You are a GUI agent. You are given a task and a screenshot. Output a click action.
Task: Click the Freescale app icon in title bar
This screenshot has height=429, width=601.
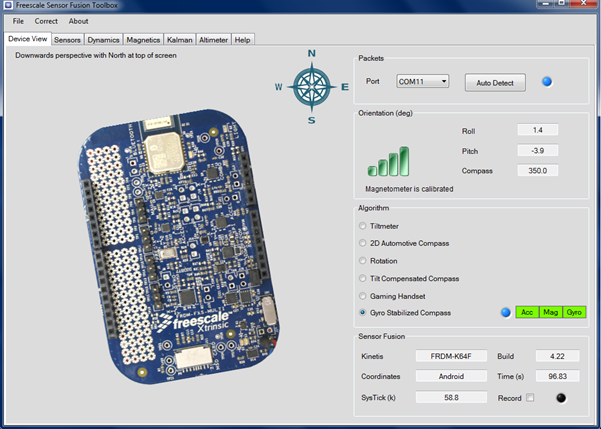[8, 5]
